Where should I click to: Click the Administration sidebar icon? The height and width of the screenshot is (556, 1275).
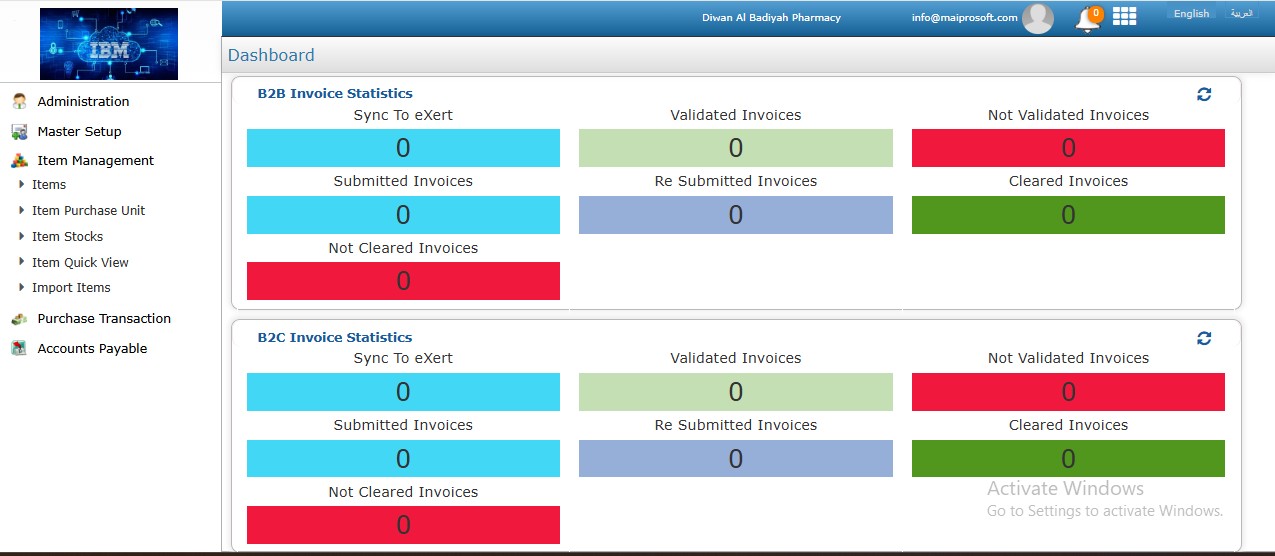(x=19, y=101)
